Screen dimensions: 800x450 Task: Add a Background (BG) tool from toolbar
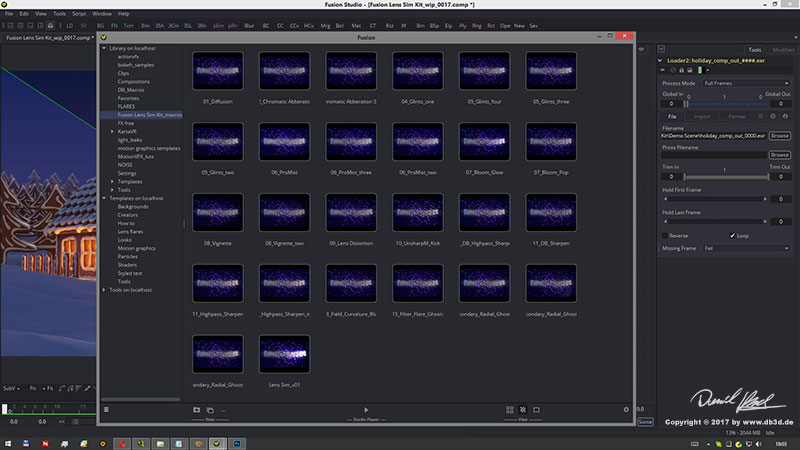coord(101,26)
